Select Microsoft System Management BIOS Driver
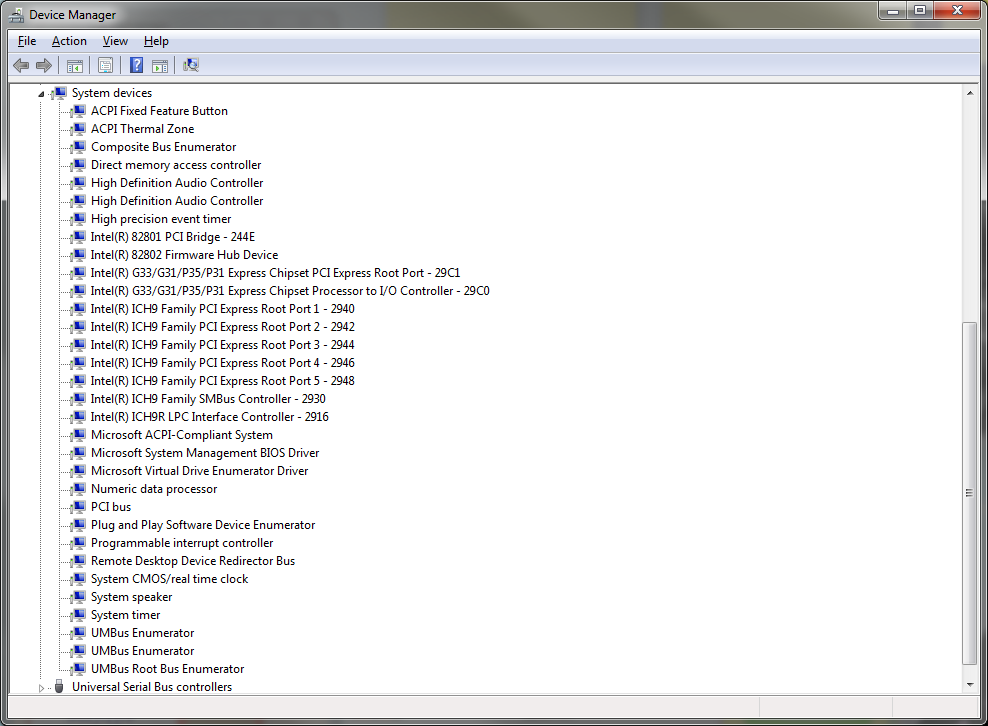 point(205,452)
